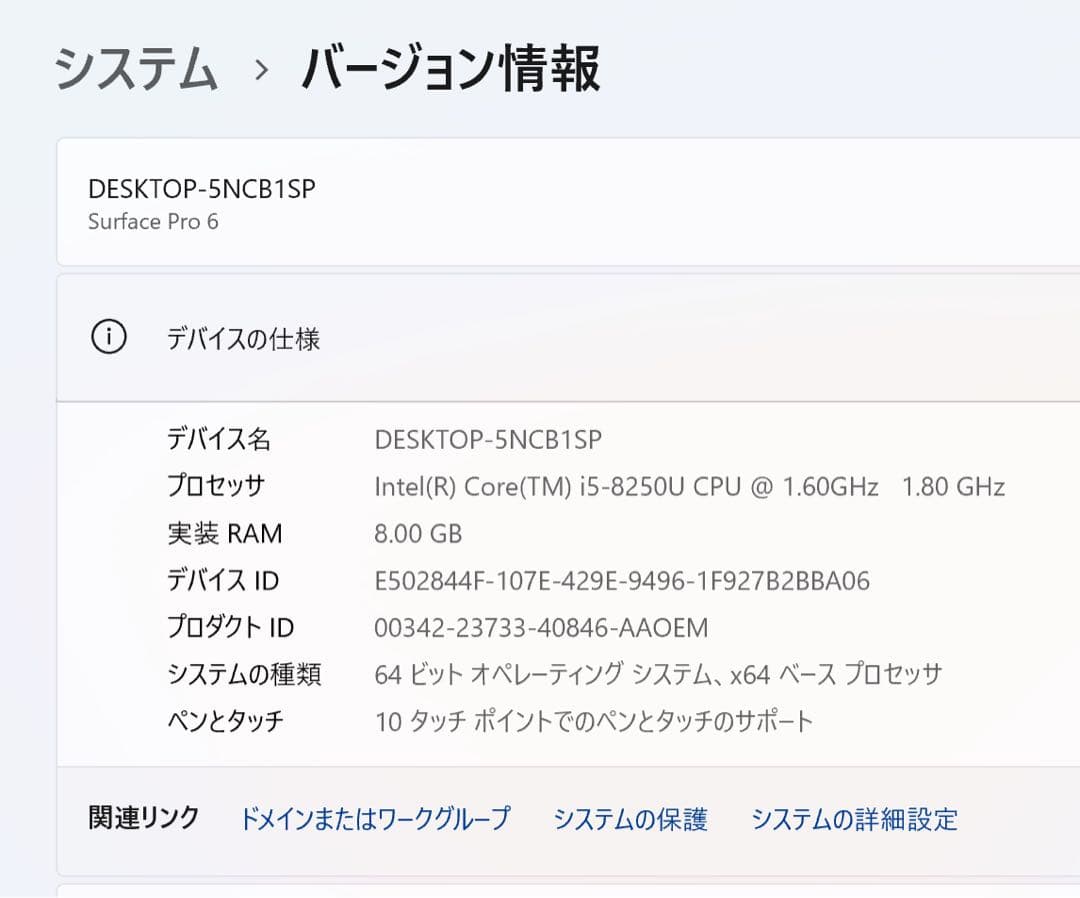
Task: Click the chevron between システム and バージョン情報
Action: 261,68
